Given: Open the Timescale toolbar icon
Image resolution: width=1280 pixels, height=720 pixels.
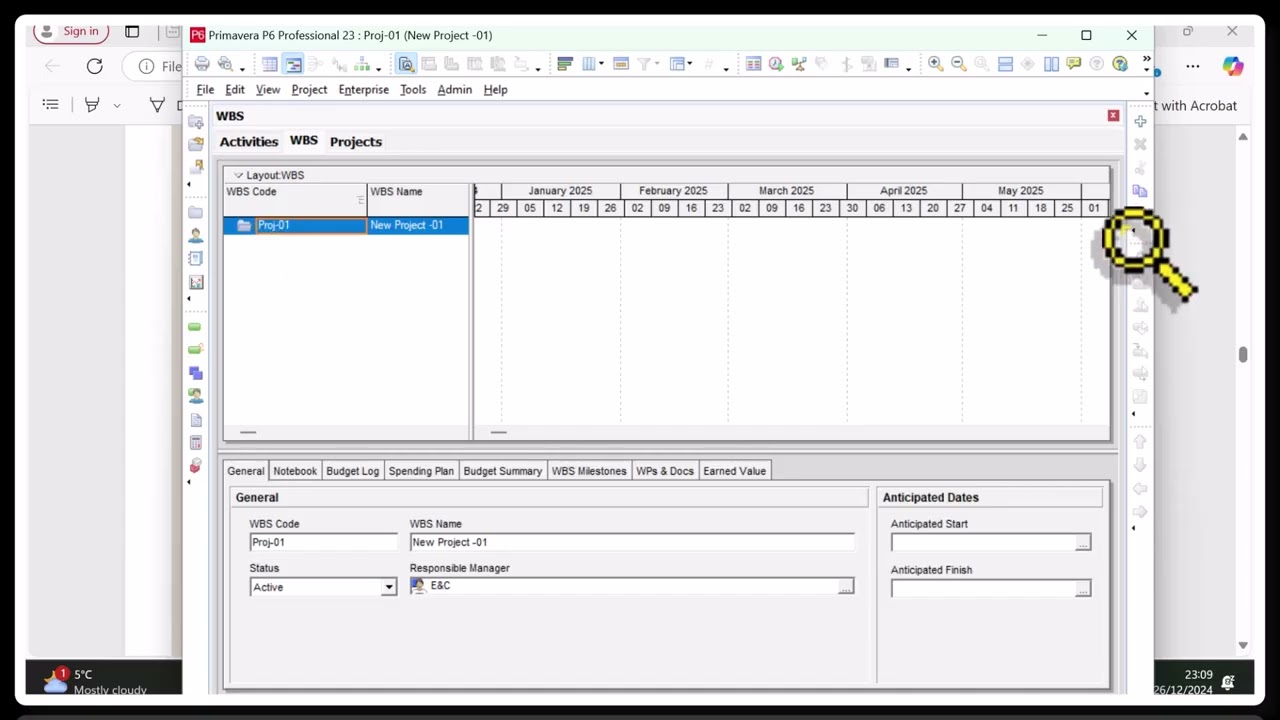Looking at the screenshot, I should [621, 64].
